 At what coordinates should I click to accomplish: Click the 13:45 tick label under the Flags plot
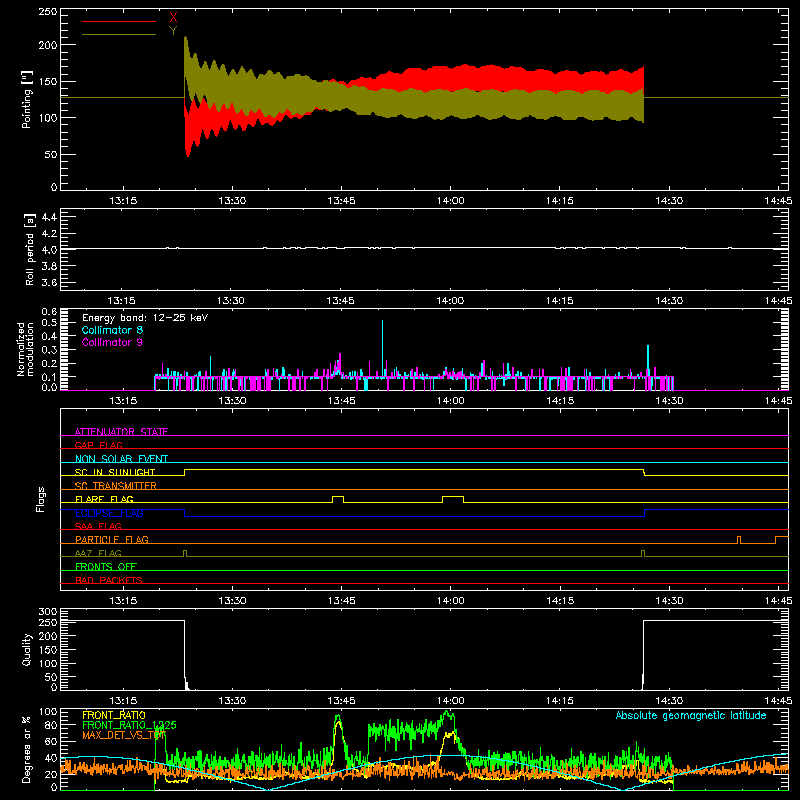(x=341, y=601)
